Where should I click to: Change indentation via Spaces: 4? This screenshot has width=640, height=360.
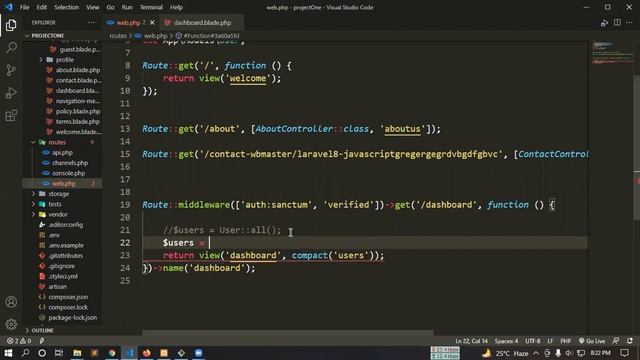pos(506,341)
